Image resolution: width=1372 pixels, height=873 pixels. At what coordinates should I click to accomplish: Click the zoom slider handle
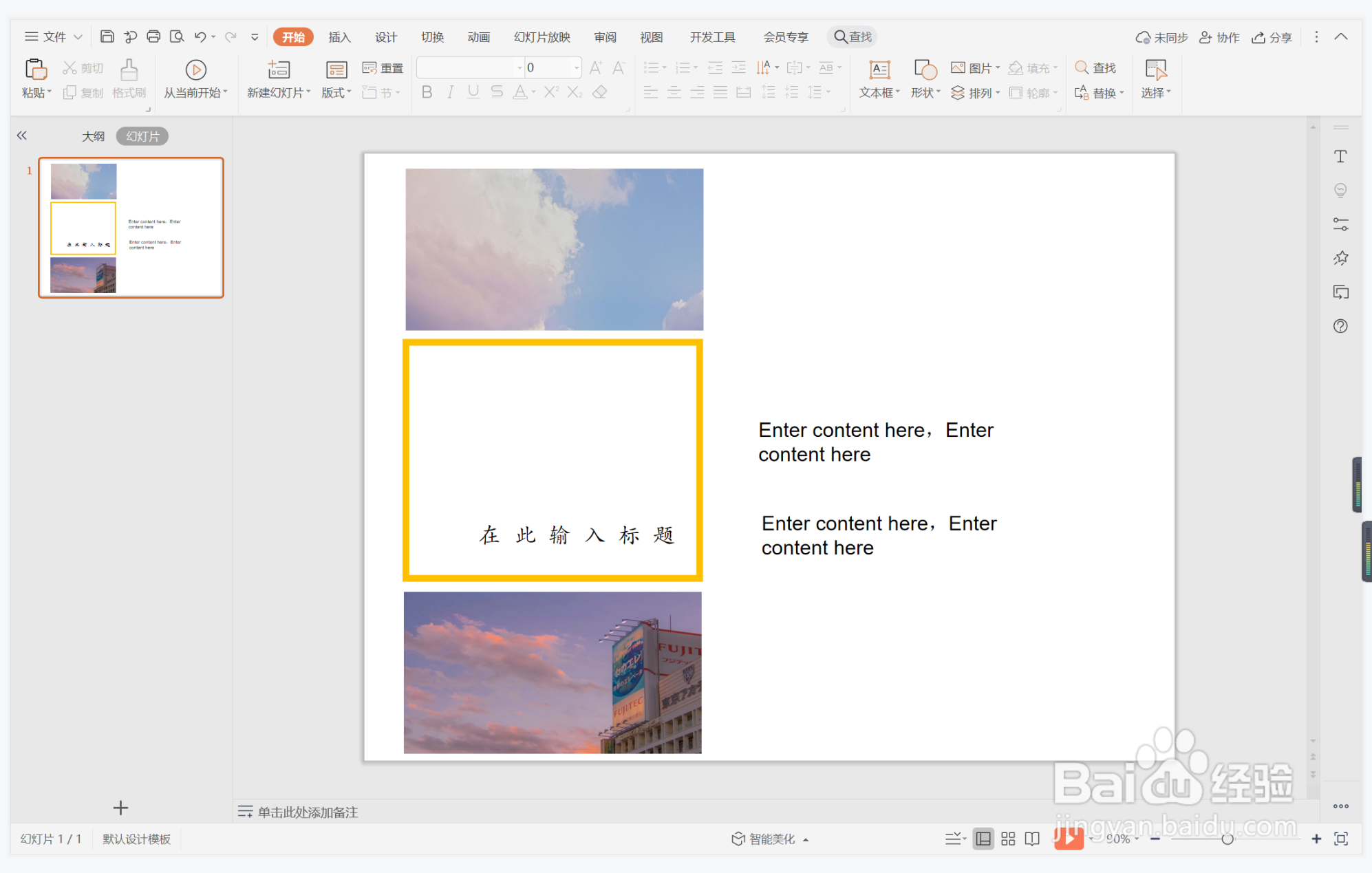pos(1227,839)
